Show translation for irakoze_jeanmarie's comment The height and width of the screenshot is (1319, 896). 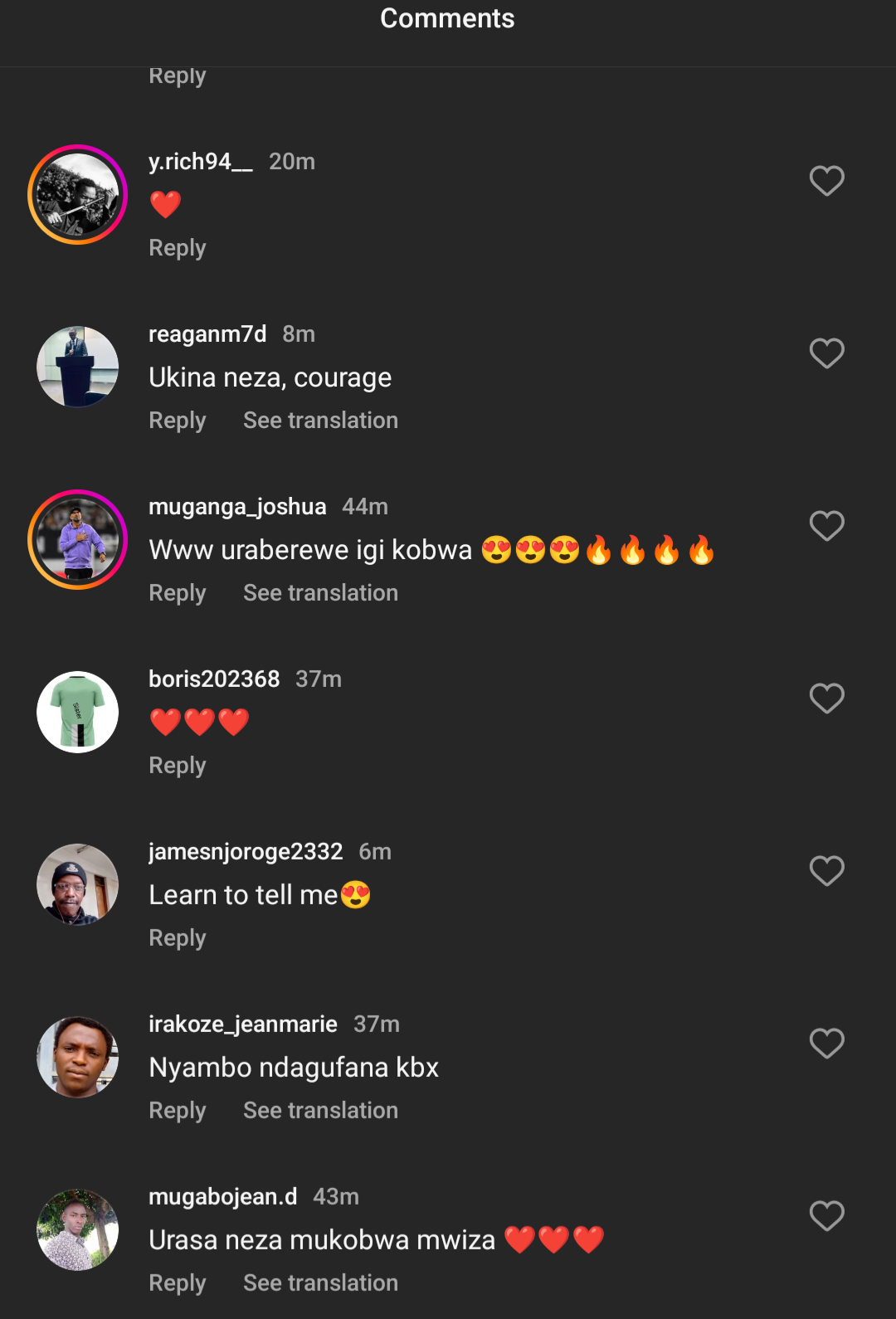(320, 1111)
